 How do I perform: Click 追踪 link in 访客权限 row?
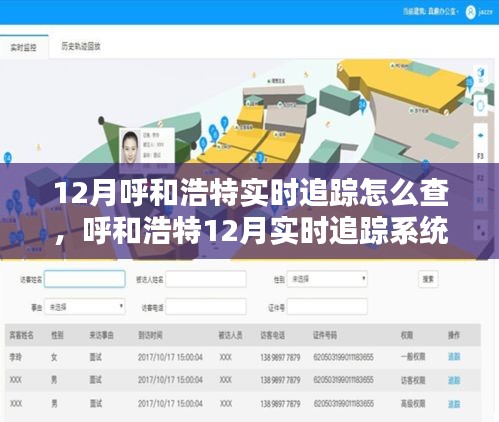(x=454, y=380)
